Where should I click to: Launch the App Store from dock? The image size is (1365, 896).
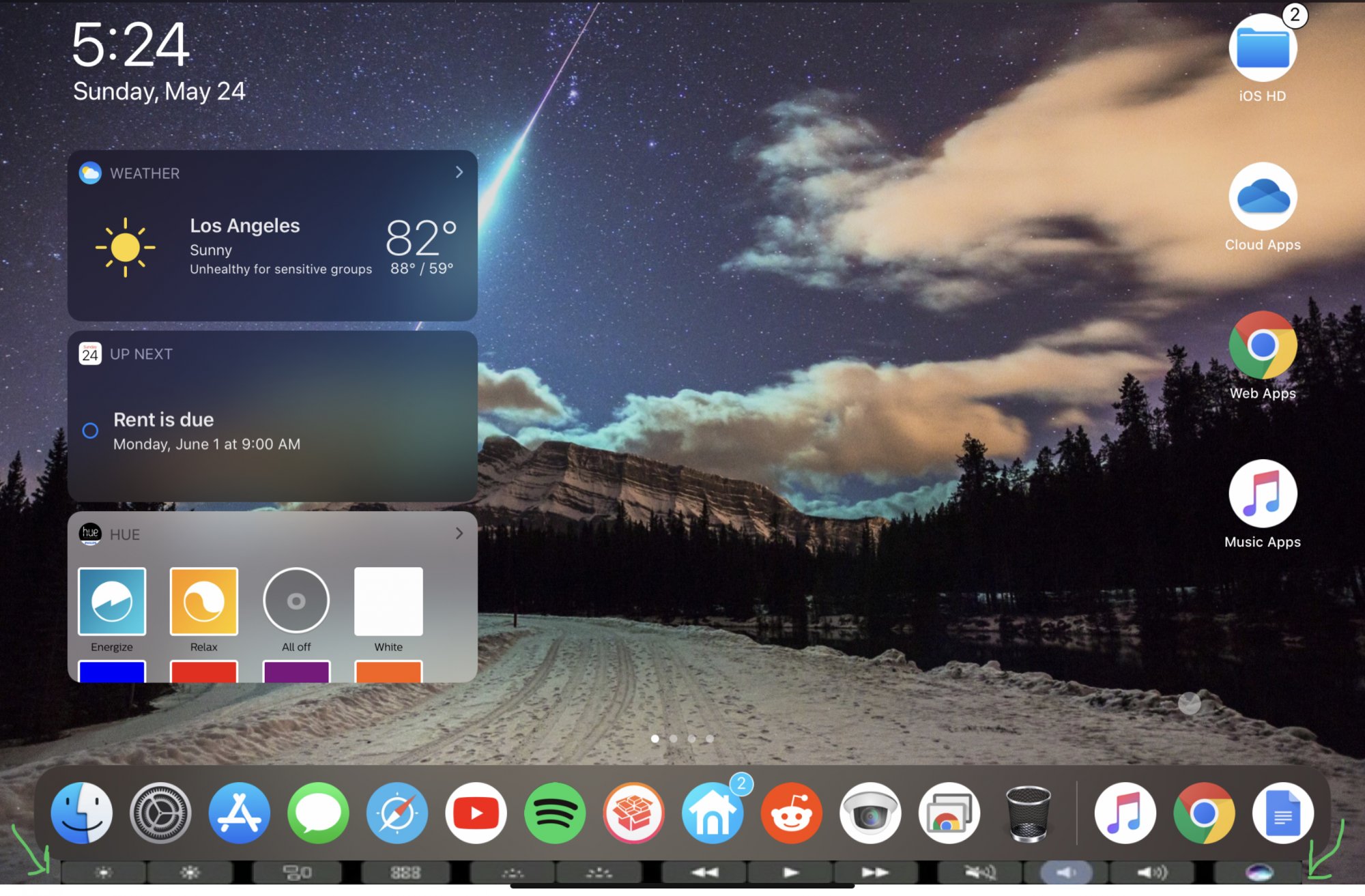(240, 813)
